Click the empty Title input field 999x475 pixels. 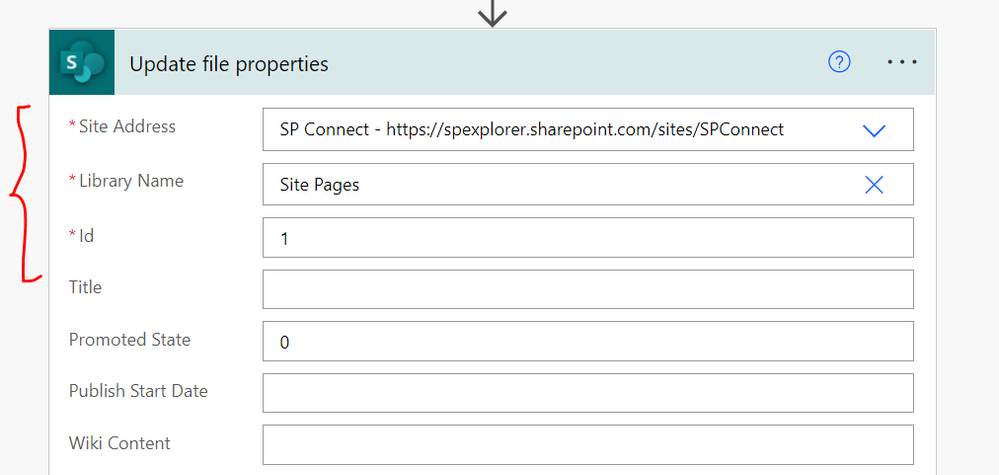pyautogui.click(x=588, y=289)
